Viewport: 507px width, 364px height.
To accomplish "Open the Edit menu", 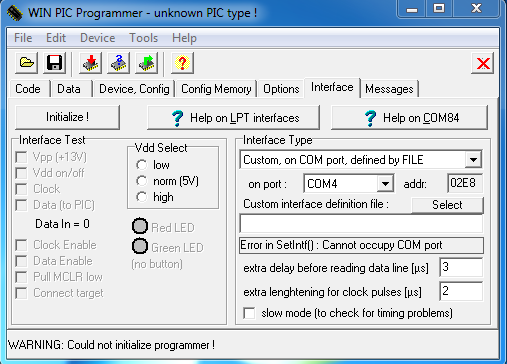I will point(56,38).
